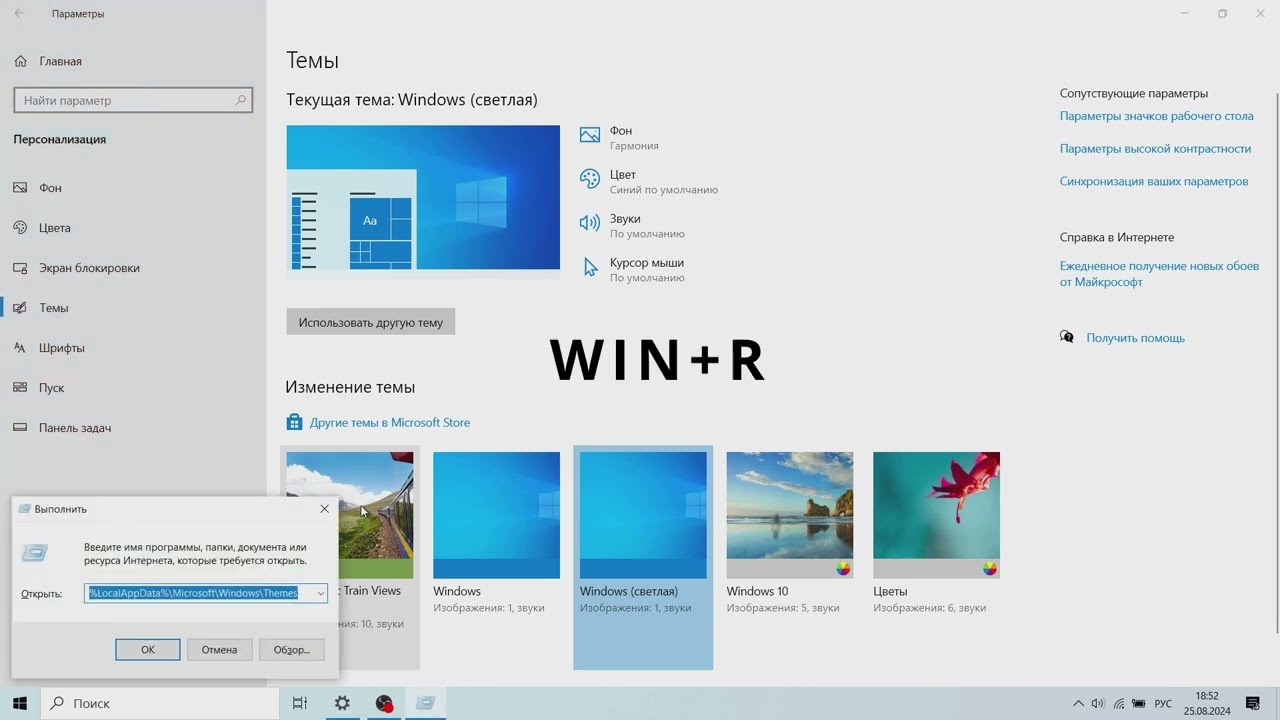Viewport: 1280px width, 720px height.
Task: Click Получить помощь link
Action: click(1135, 338)
